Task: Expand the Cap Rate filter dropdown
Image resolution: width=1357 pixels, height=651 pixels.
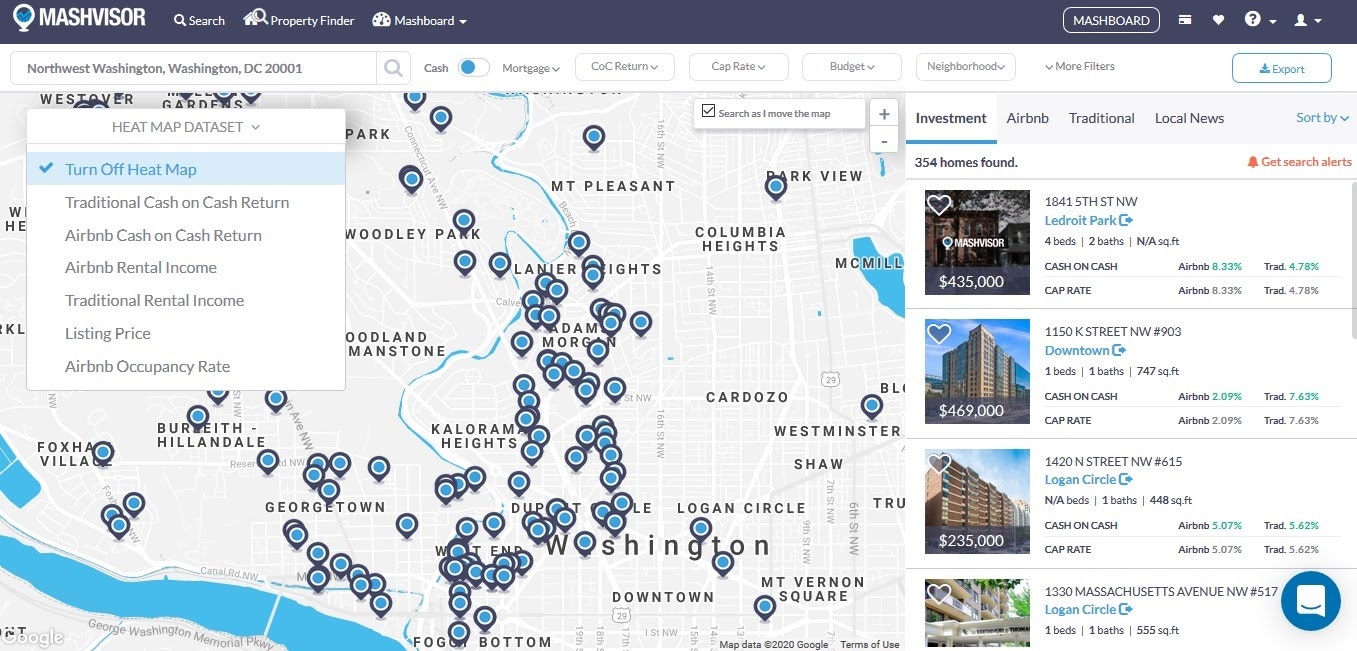Action: click(738, 67)
